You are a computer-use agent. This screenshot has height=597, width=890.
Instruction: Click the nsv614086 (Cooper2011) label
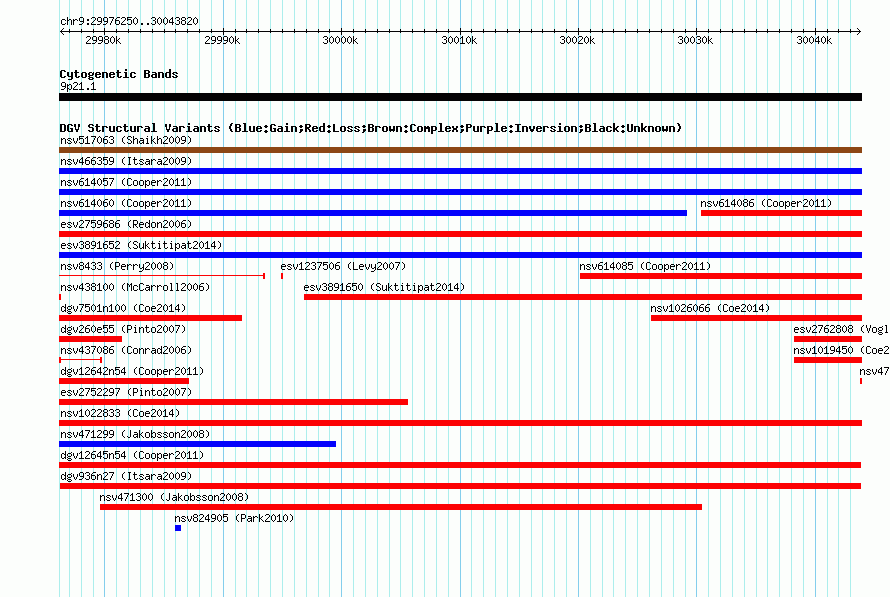(x=766, y=203)
